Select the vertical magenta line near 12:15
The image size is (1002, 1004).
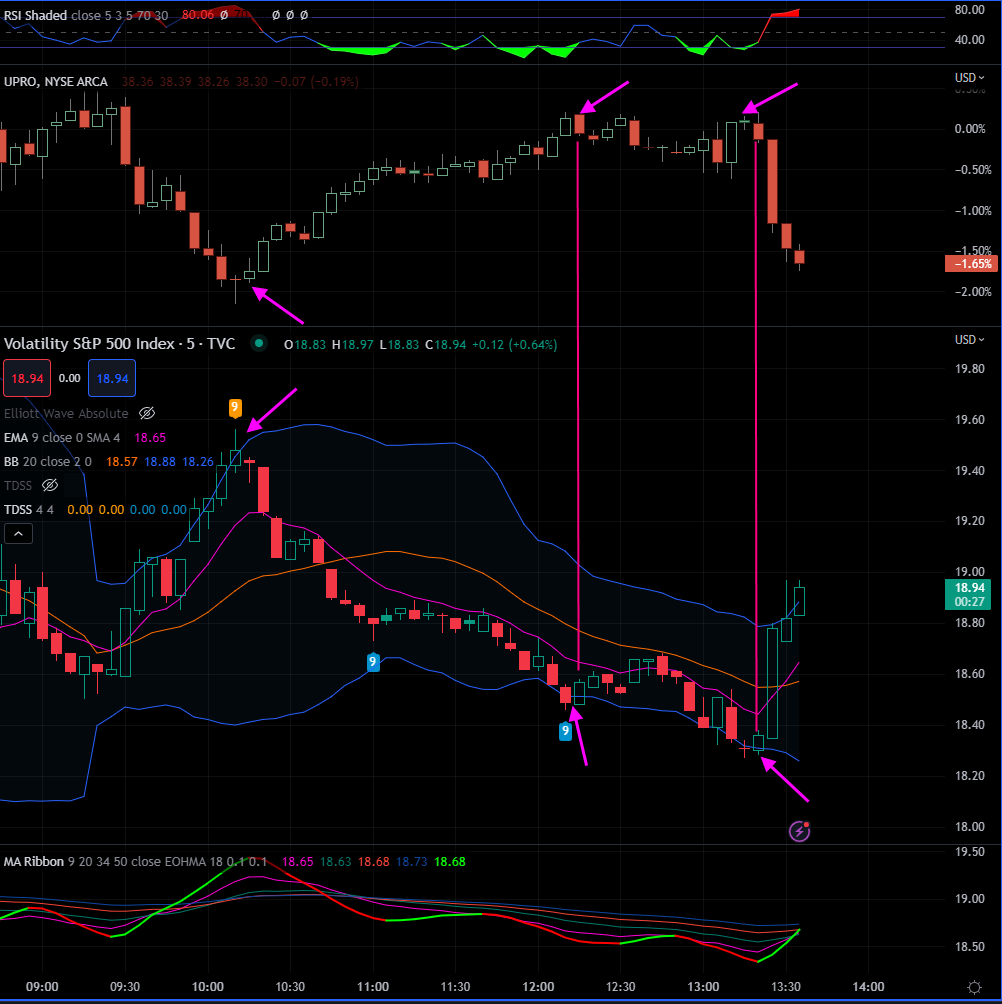click(578, 400)
